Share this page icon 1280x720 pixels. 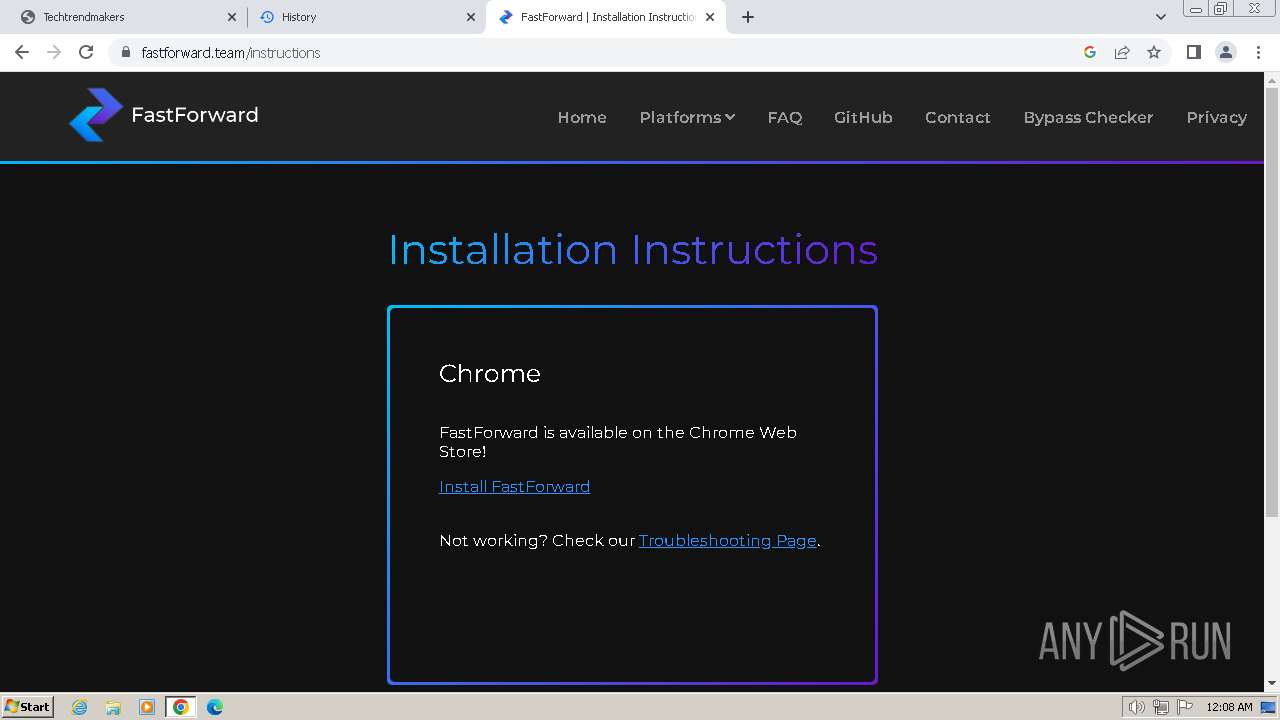click(x=1122, y=52)
